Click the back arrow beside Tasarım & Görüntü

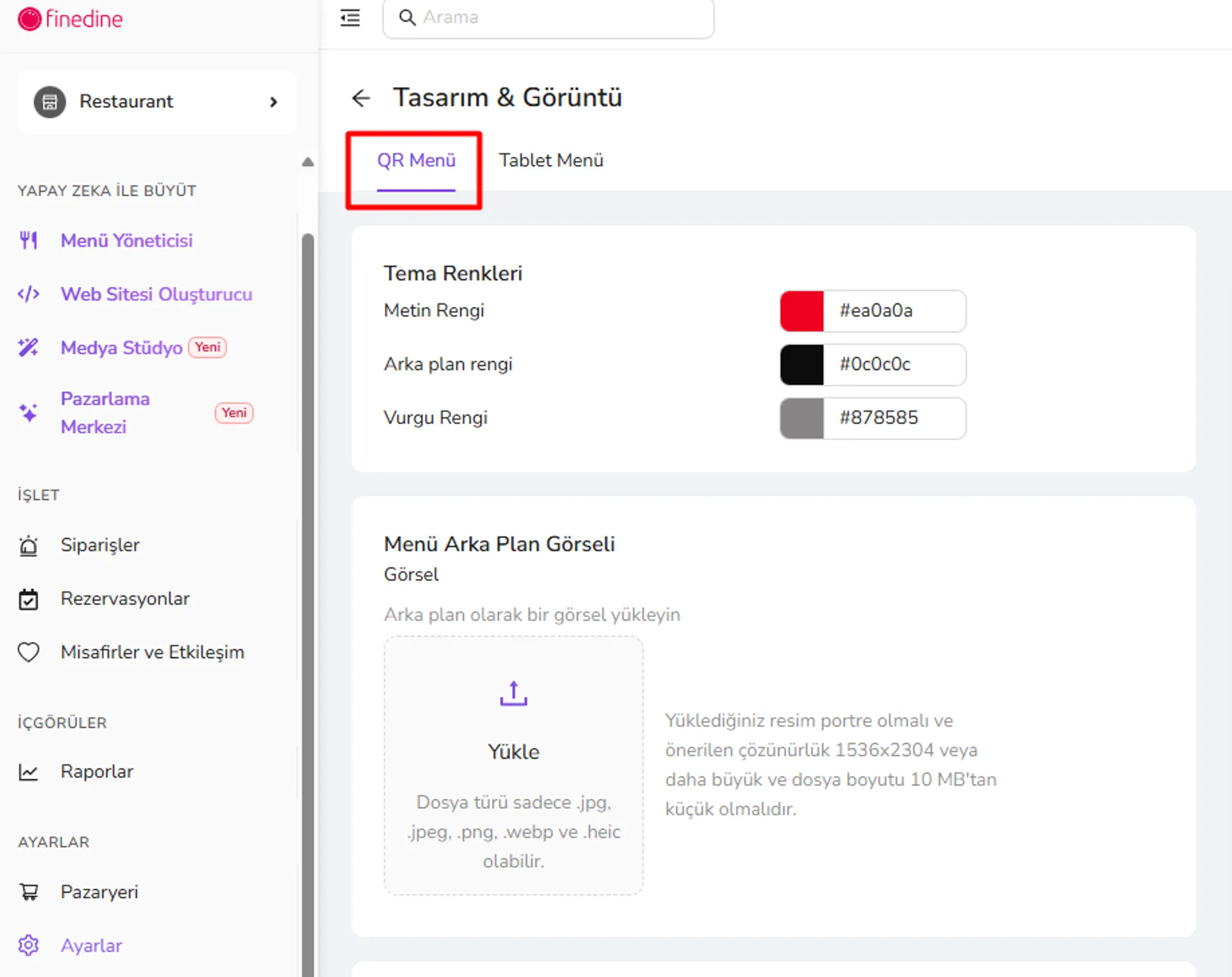[x=361, y=98]
